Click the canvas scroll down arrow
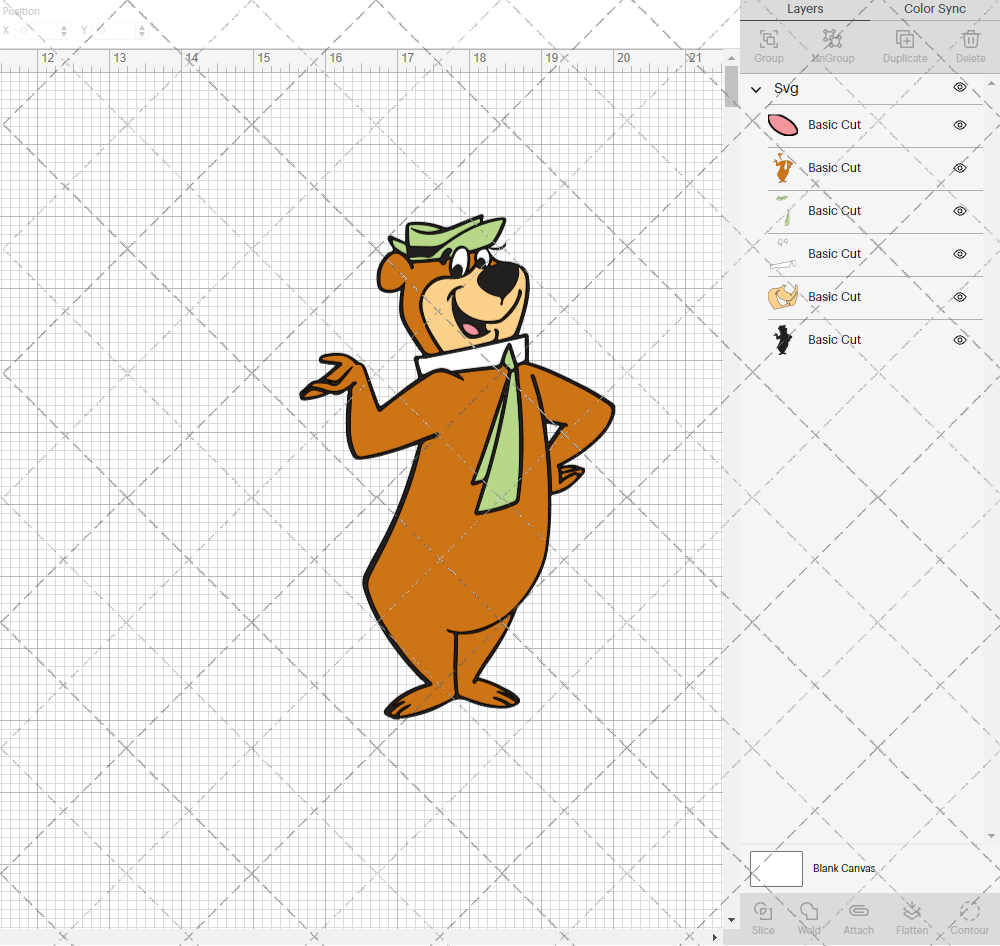1000x946 pixels. tap(732, 920)
